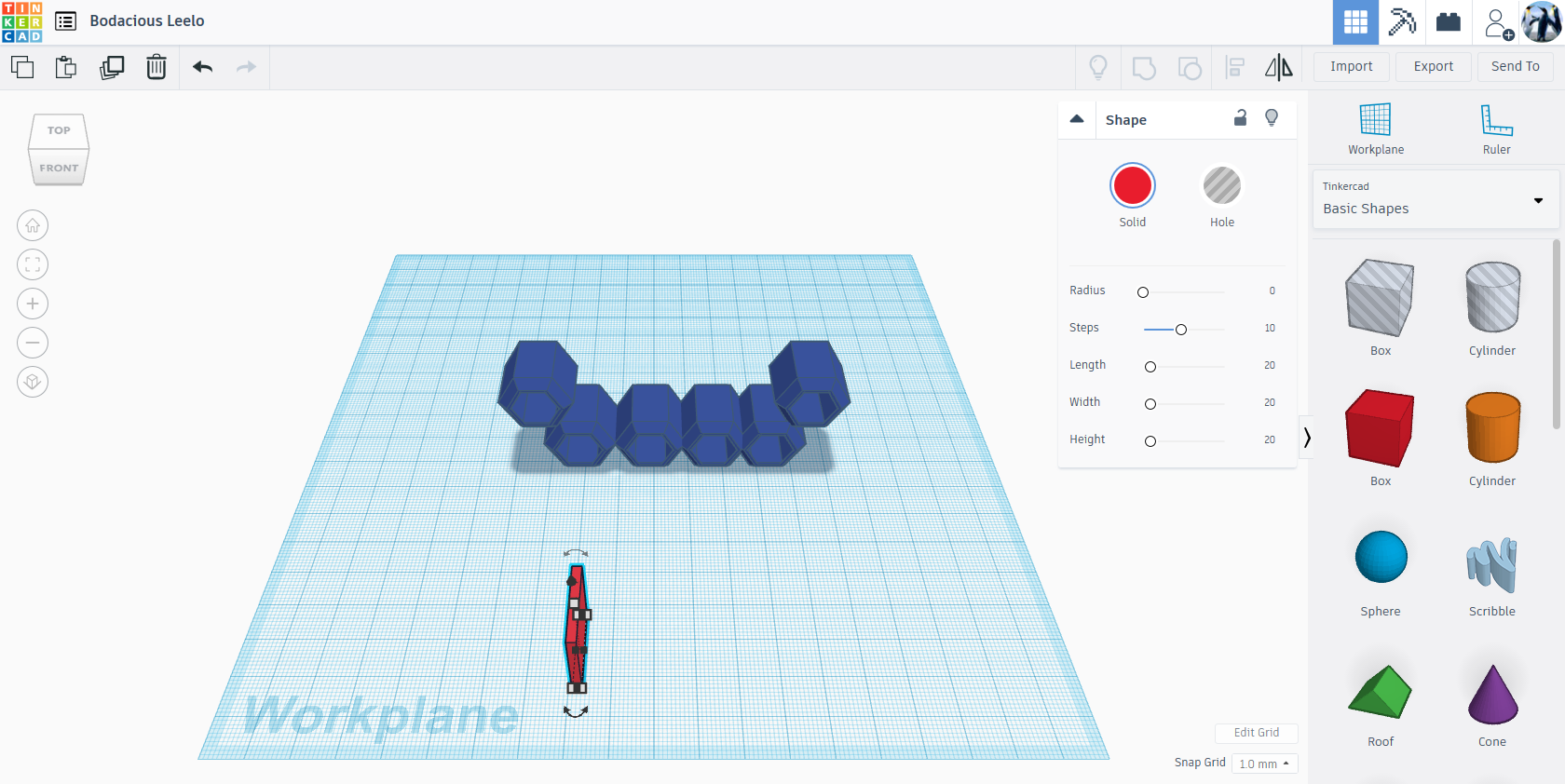Image resolution: width=1565 pixels, height=784 pixels.
Task: Select the Ruler tool
Action: point(1496,128)
